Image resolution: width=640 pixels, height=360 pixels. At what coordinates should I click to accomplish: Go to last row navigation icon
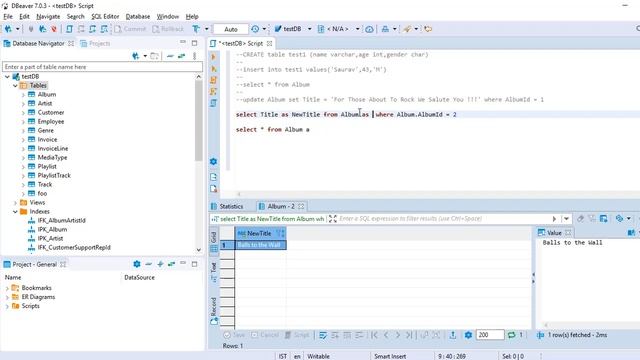click(409, 335)
